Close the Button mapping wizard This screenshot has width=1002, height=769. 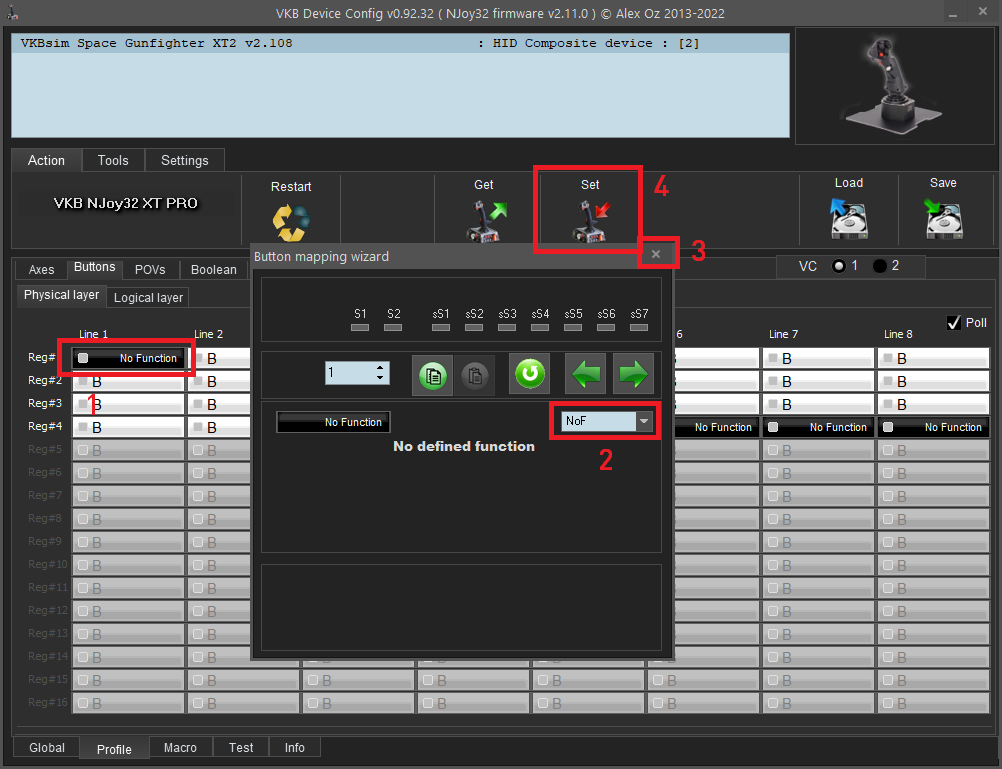click(656, 254)
